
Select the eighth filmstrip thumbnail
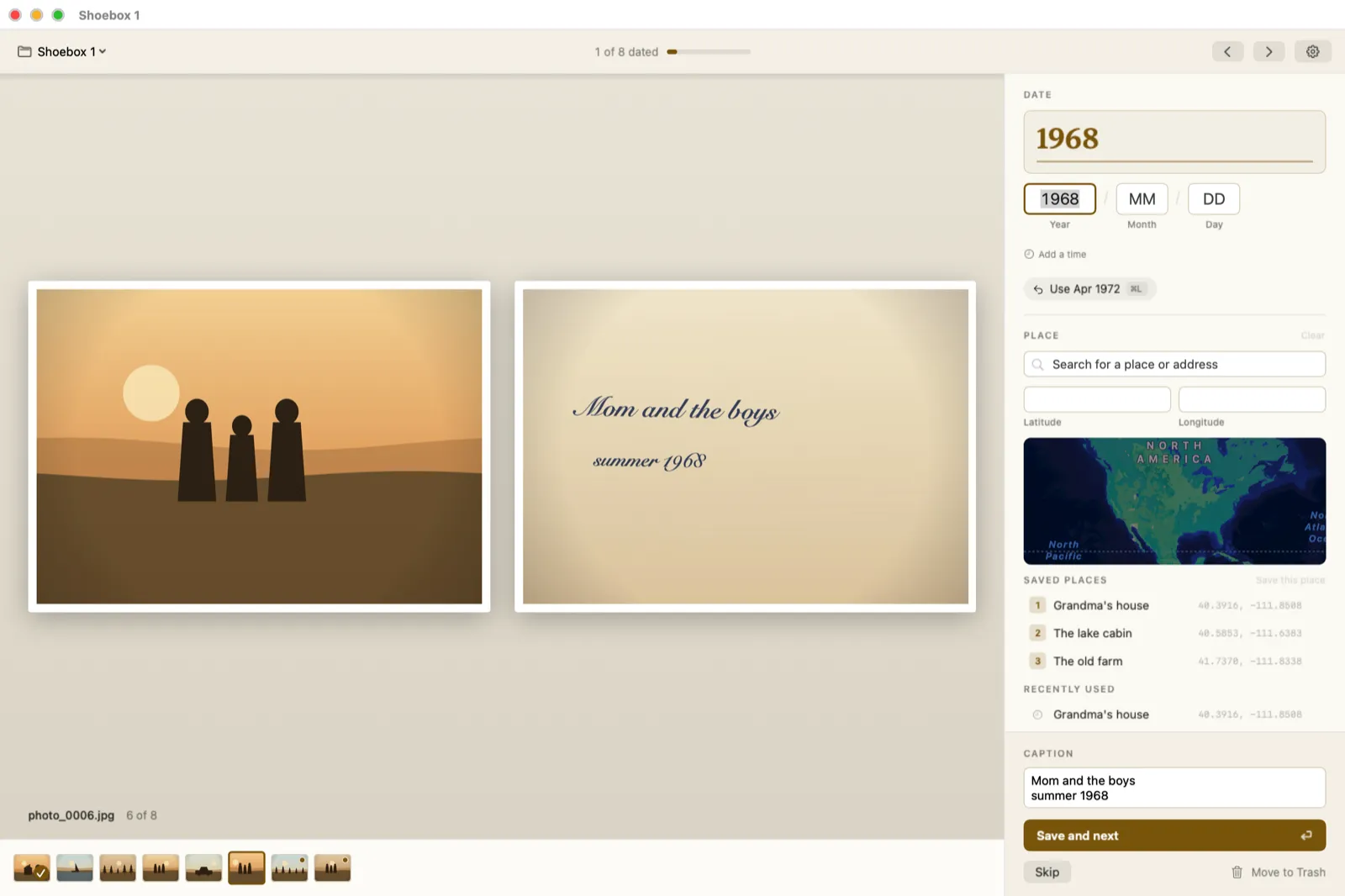click(333, 867)
